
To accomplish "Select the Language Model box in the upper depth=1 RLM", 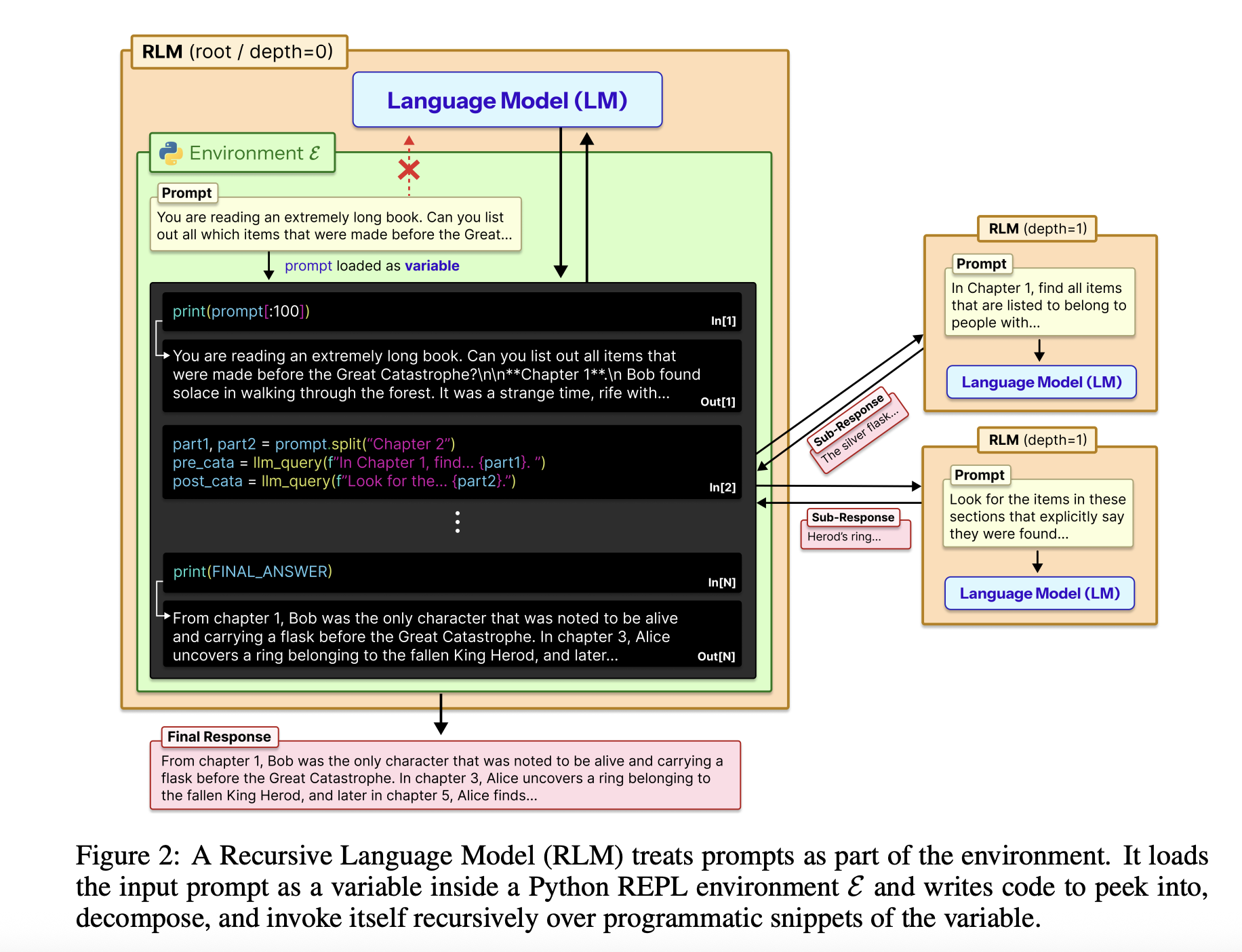I will [1041, 382].
